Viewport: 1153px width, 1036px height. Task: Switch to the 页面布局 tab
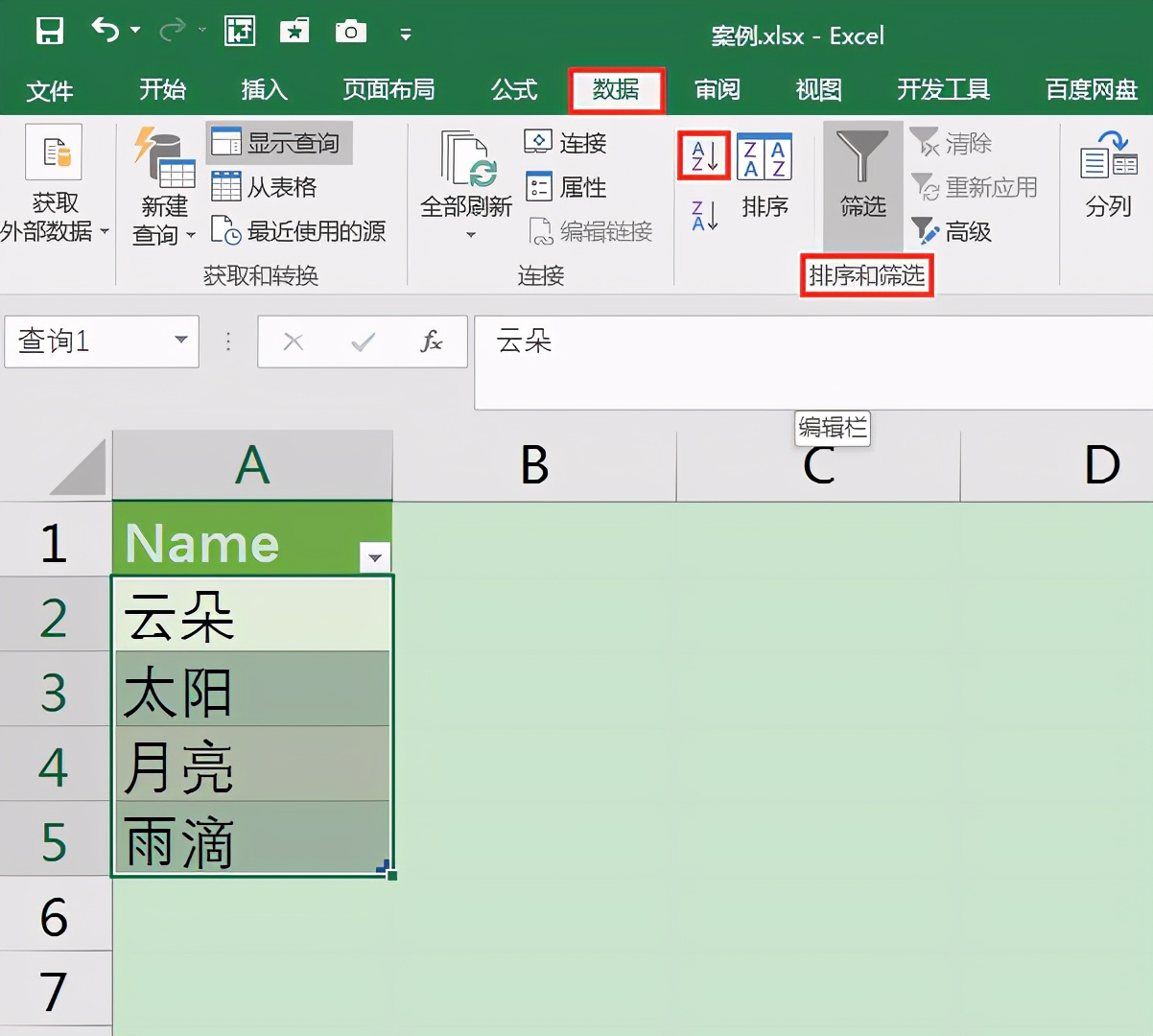[388, 89]
